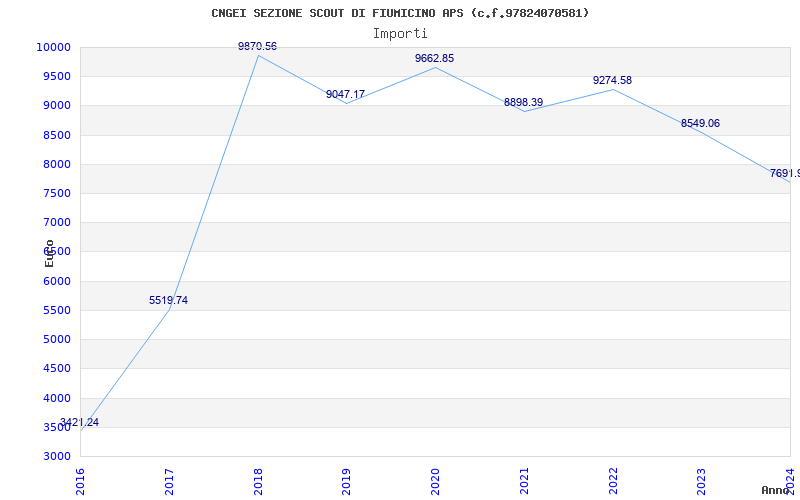
Task: Click the 8000 y-axis tick label
Action: pyautogui.click(x=56, y=164)
